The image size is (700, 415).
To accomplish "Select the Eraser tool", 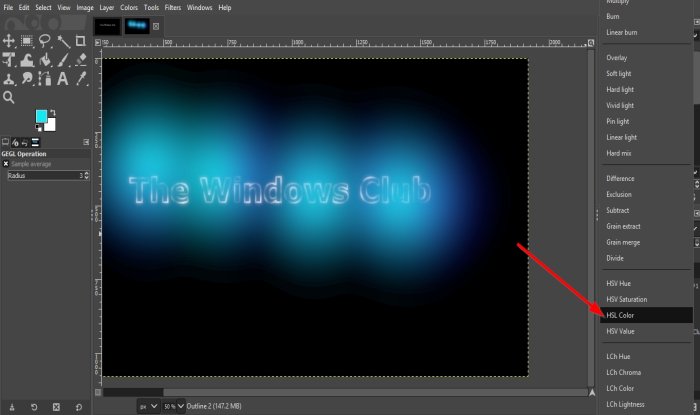I will pyautogui.click(x=81, y=60).
